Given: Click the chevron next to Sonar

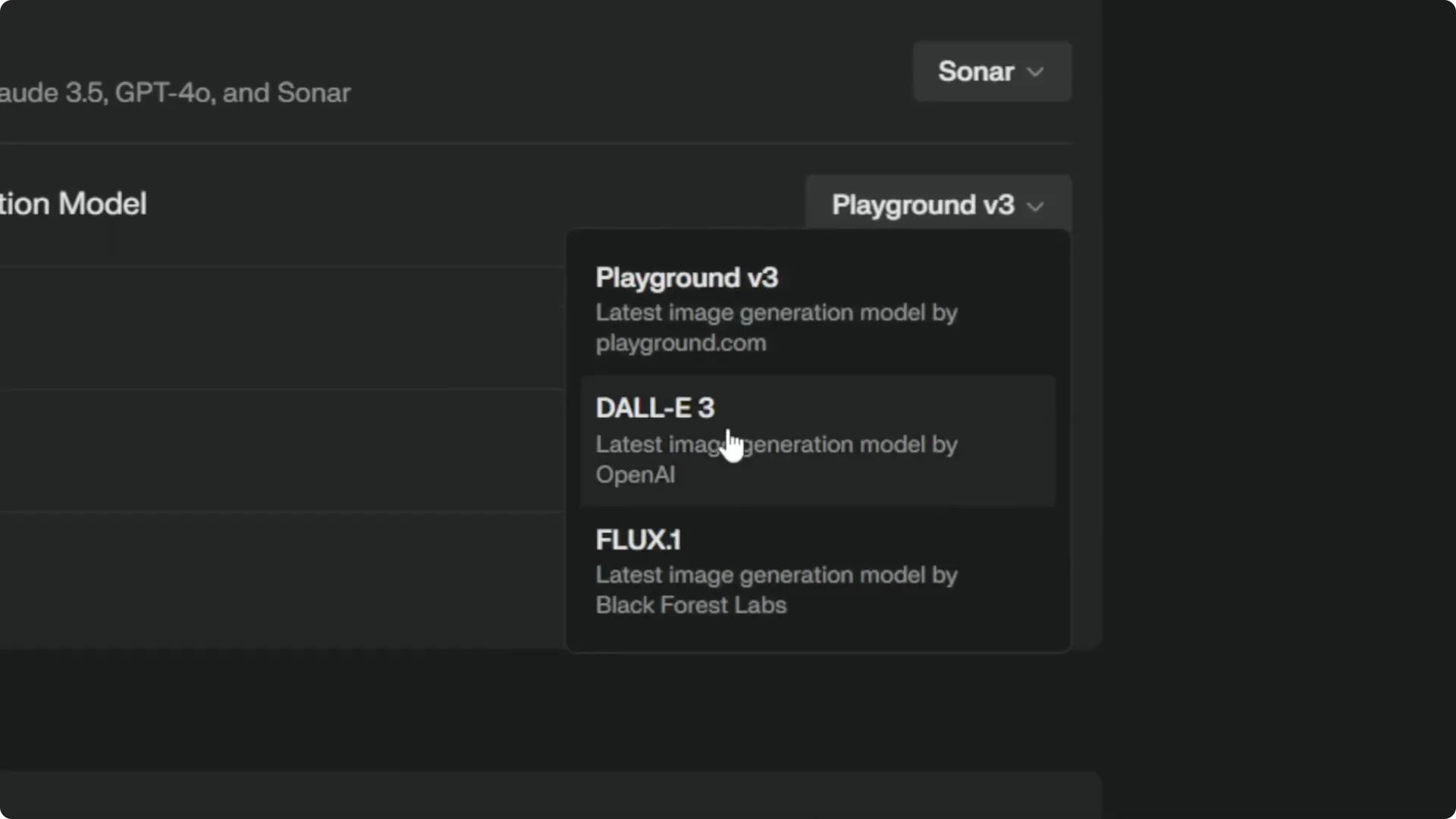Looking at the screenshot, I should tap(1037, 72).
